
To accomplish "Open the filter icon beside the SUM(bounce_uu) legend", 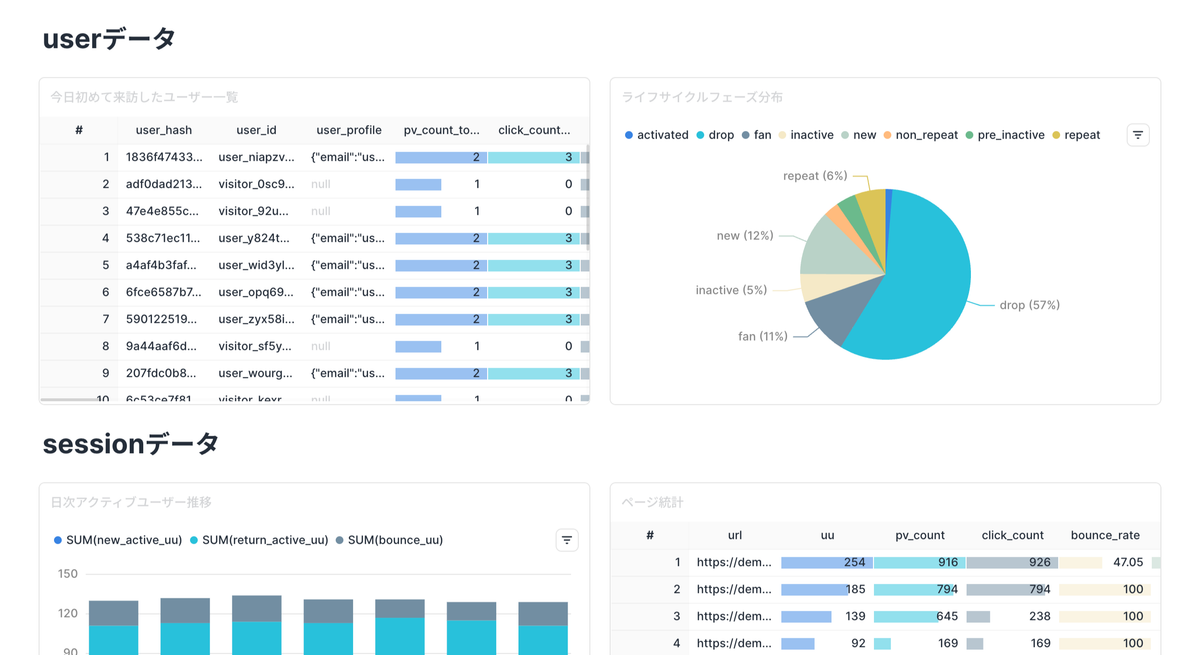I will click(567, 540).
